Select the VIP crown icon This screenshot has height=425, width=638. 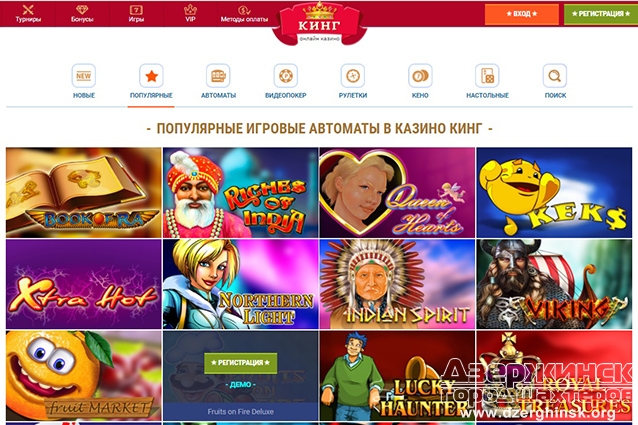click(x=190, y=9)
